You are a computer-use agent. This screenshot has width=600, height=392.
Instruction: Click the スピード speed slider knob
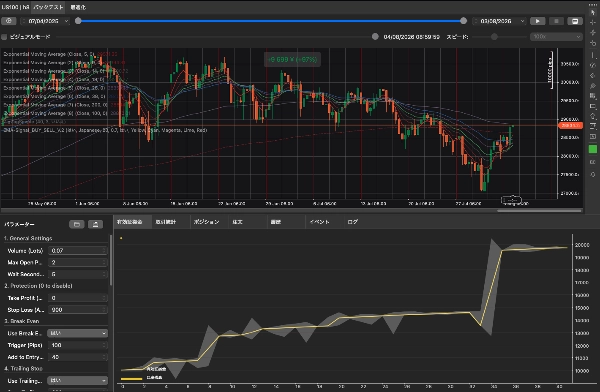point(494,37)
